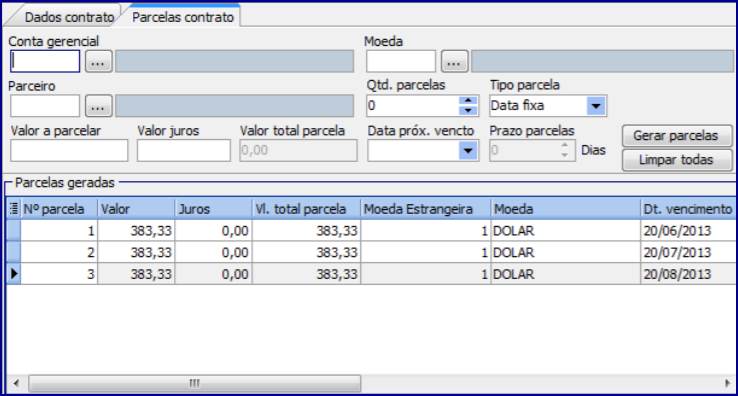Click Moeda Estrangeira cell of parcela 1
The image size is (738, 396).
(x=425, y=231)
